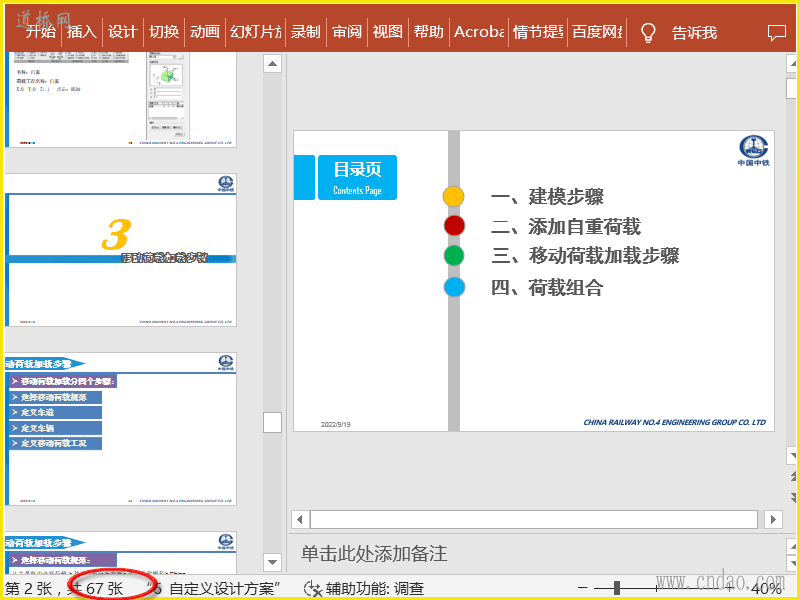This screenshot has width=800, height=600.
Task: Click the 40% zoom level
Action: pyautogui.click(x=766, y=589)
